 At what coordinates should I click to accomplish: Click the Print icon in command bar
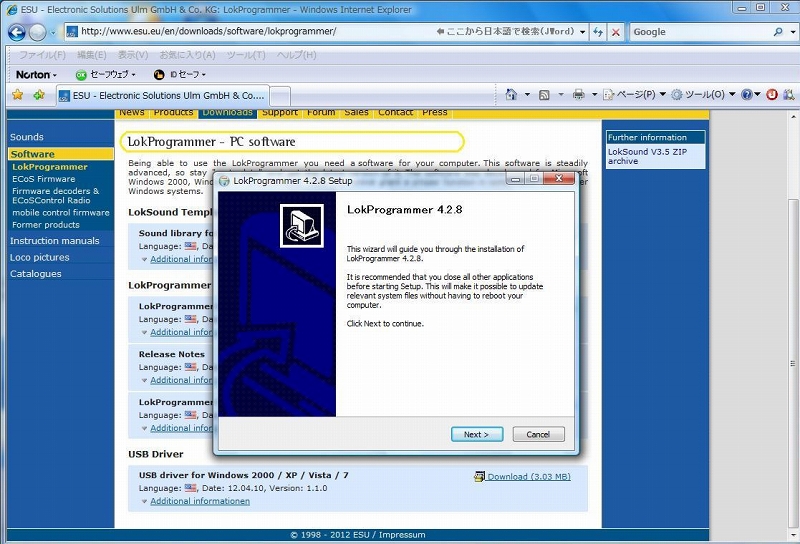tap(578, 94)
